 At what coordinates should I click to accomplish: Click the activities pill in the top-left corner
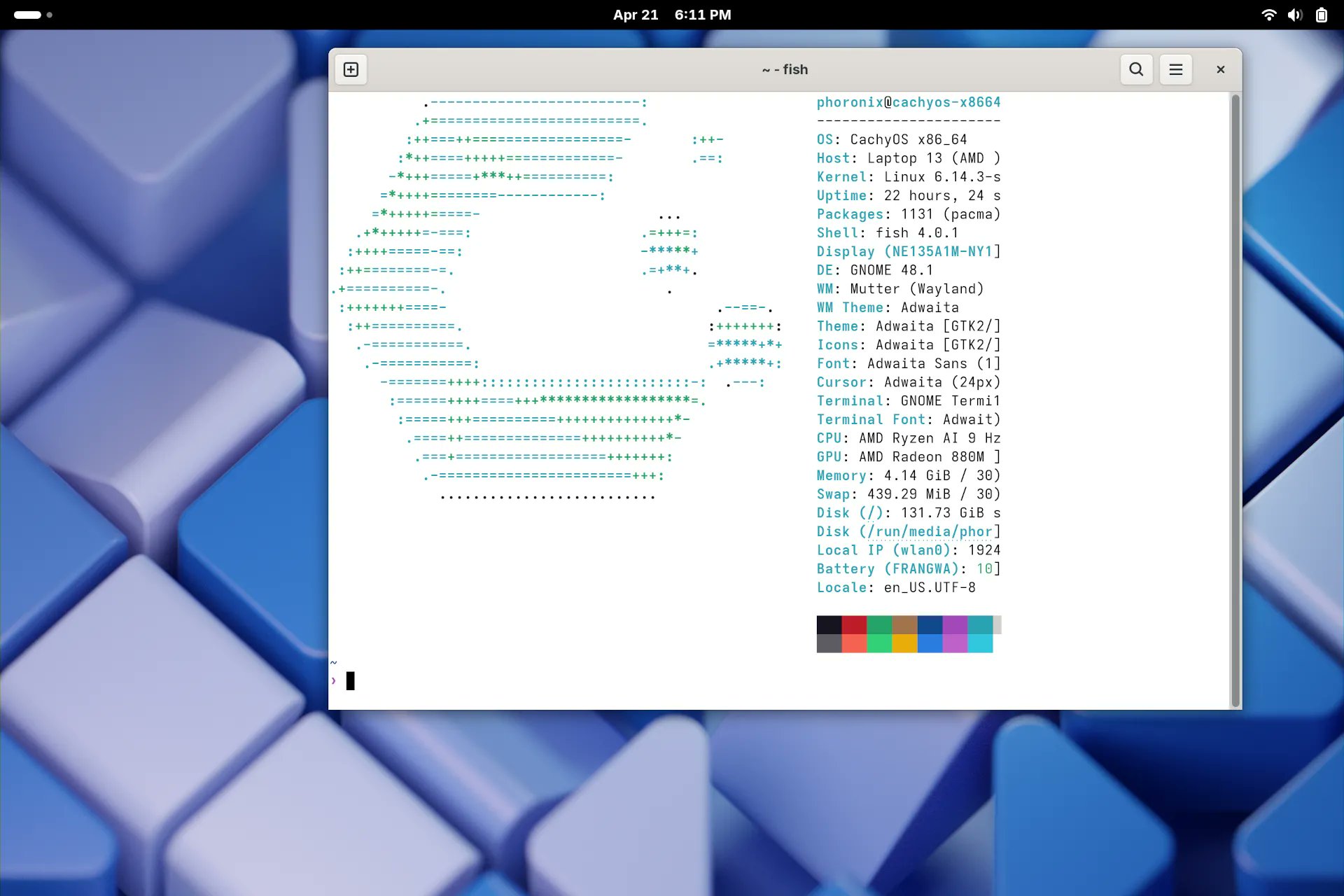coord(28,14)
